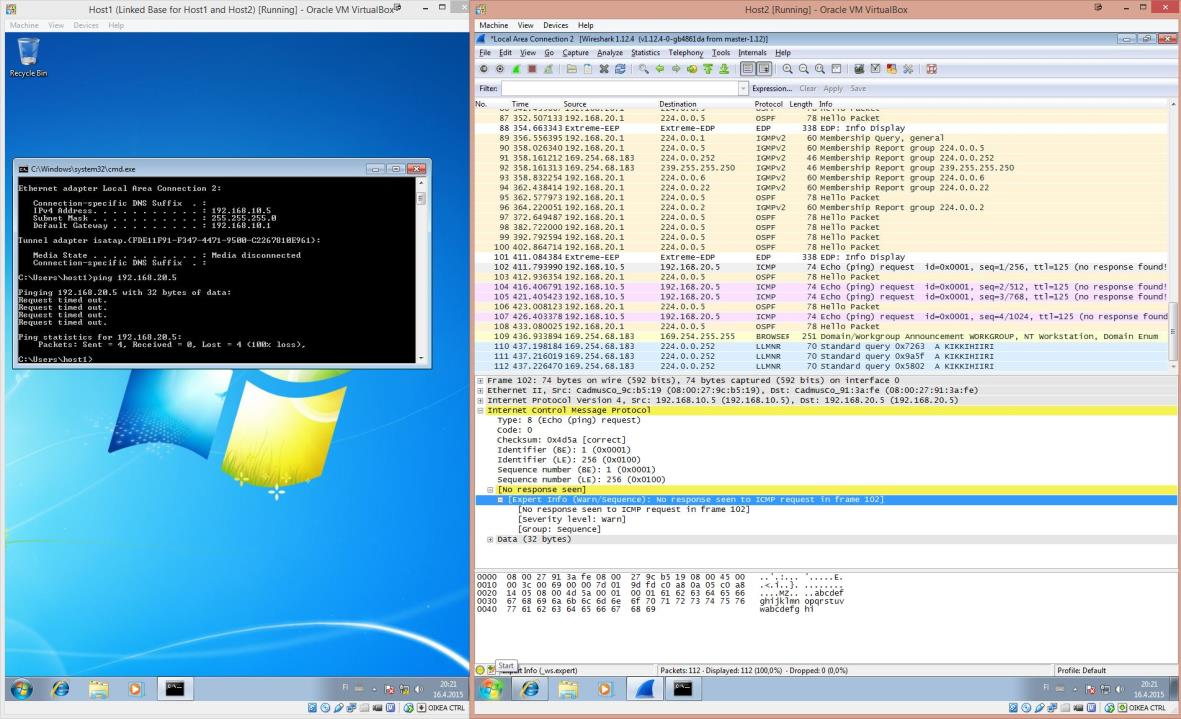Open the Wireshark Statistics menu
The height and width of the screenshot is (719, 1181).
tap(645, 53)
